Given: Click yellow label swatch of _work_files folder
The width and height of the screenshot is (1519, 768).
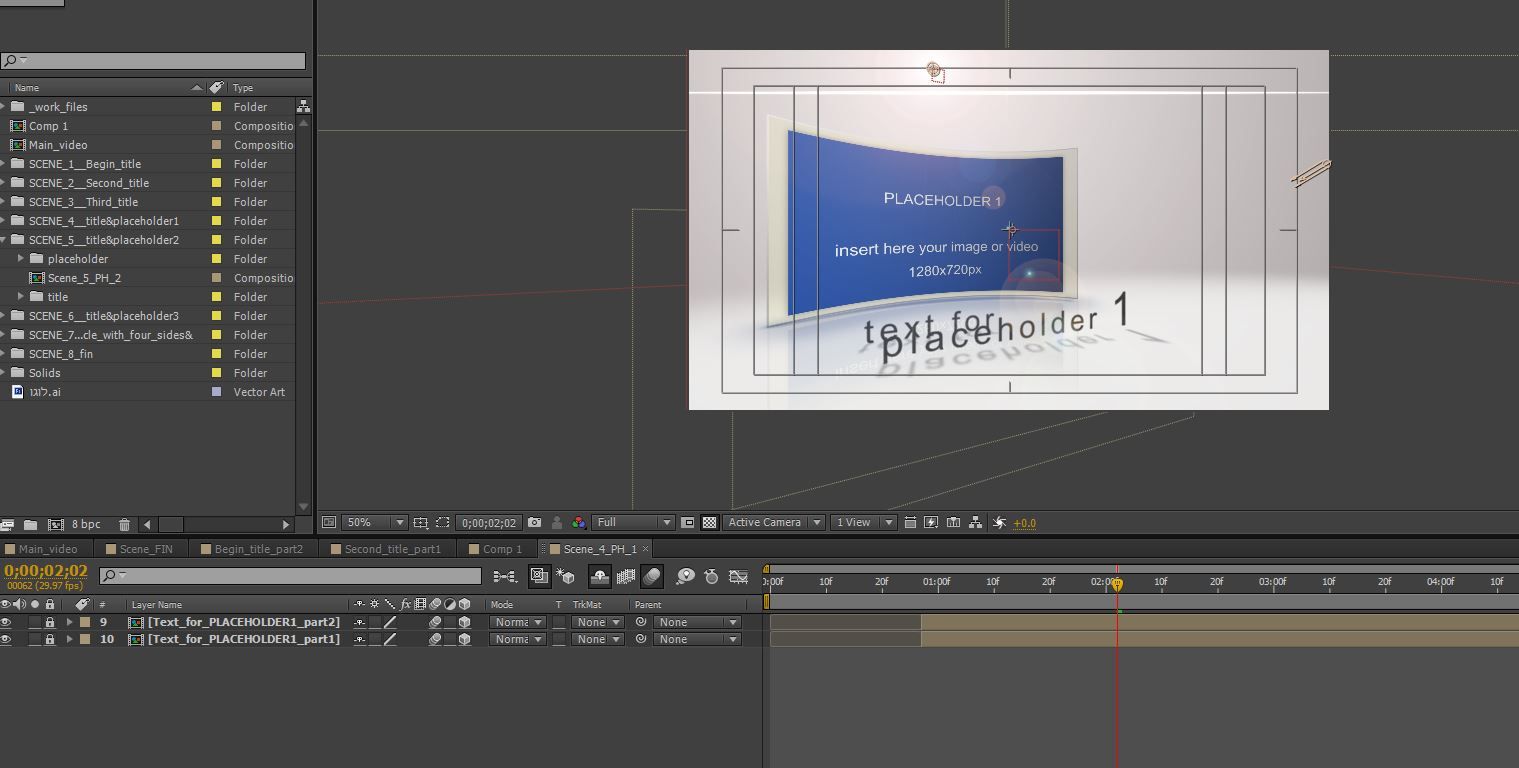Looking at the screenshot, I should [216, 107].
